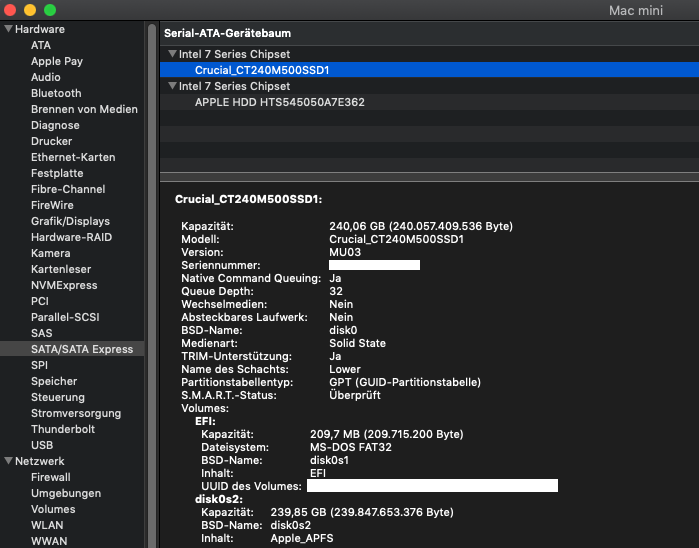Select Umgebungen in the sidebar
Screen dimensions: 699x548
(66, 494)
